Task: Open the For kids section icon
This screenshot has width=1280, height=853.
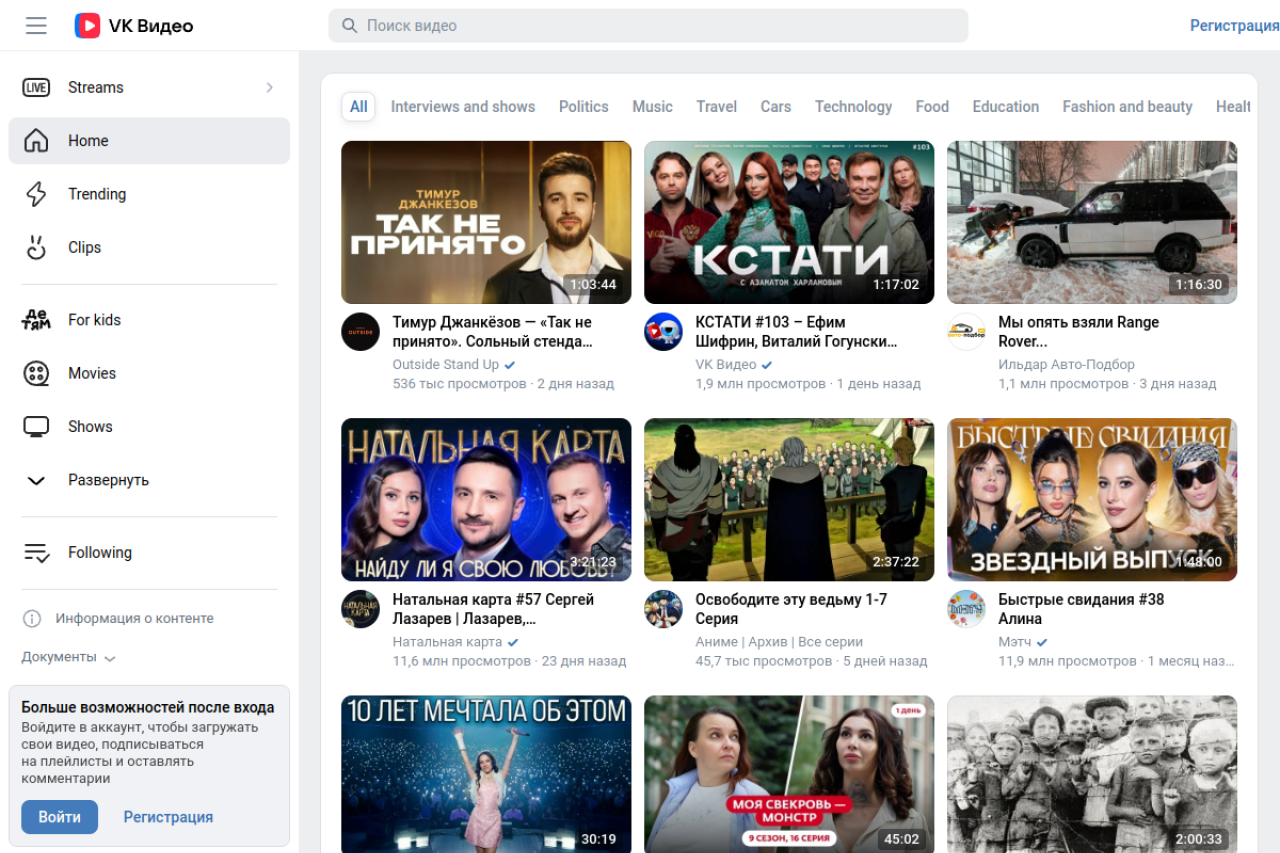Action: (36, 320)
